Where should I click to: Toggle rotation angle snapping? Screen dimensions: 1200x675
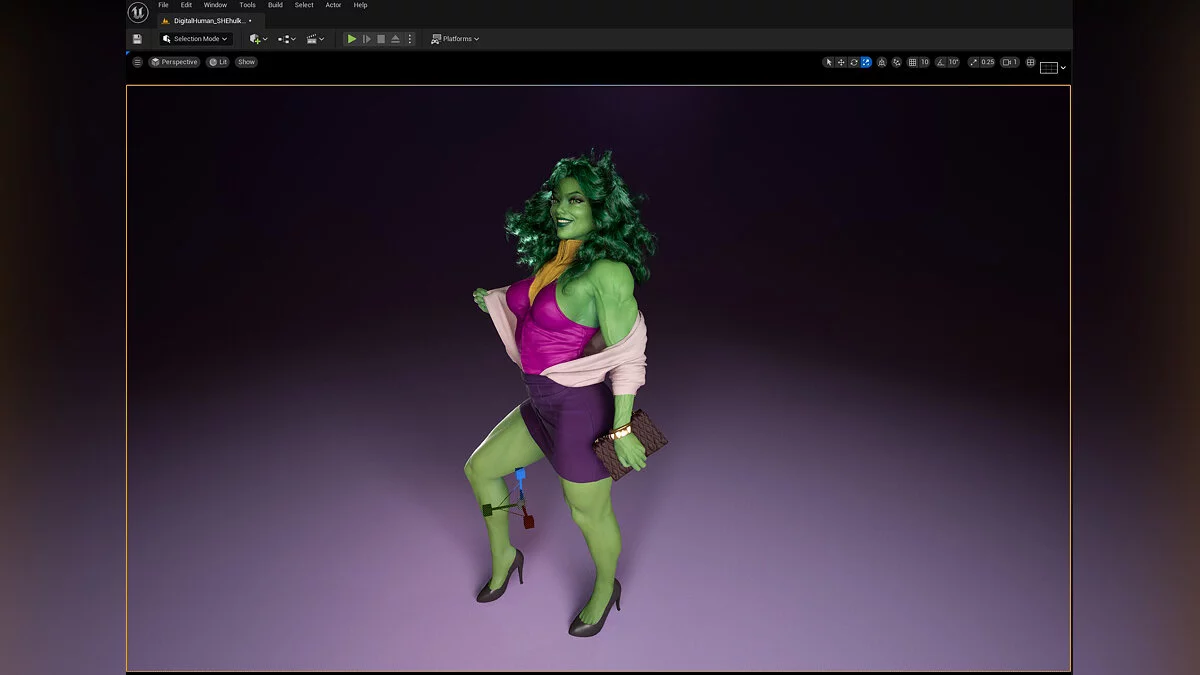click(941, 62)
